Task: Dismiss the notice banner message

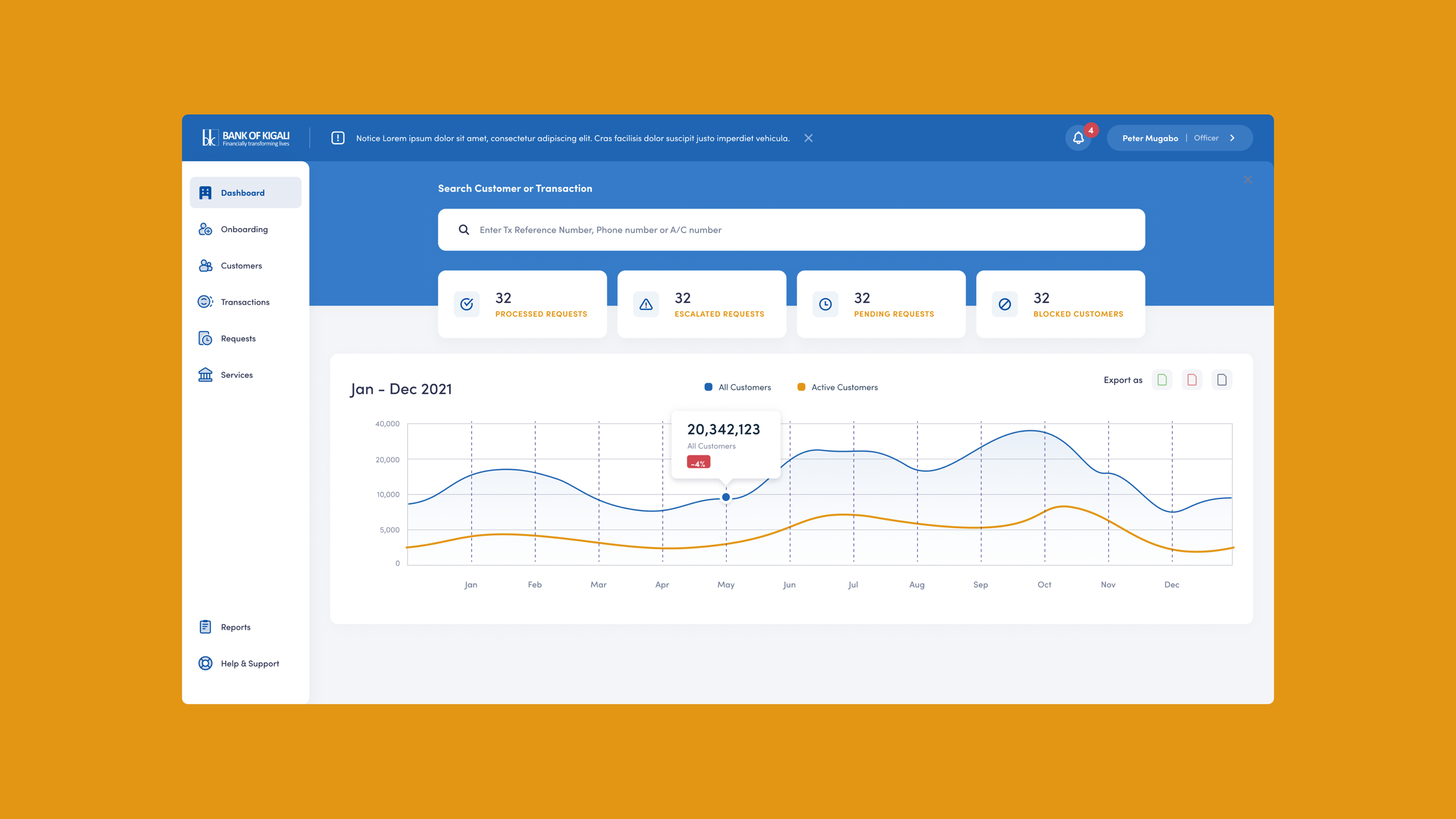Action: [x=808, y=138]
